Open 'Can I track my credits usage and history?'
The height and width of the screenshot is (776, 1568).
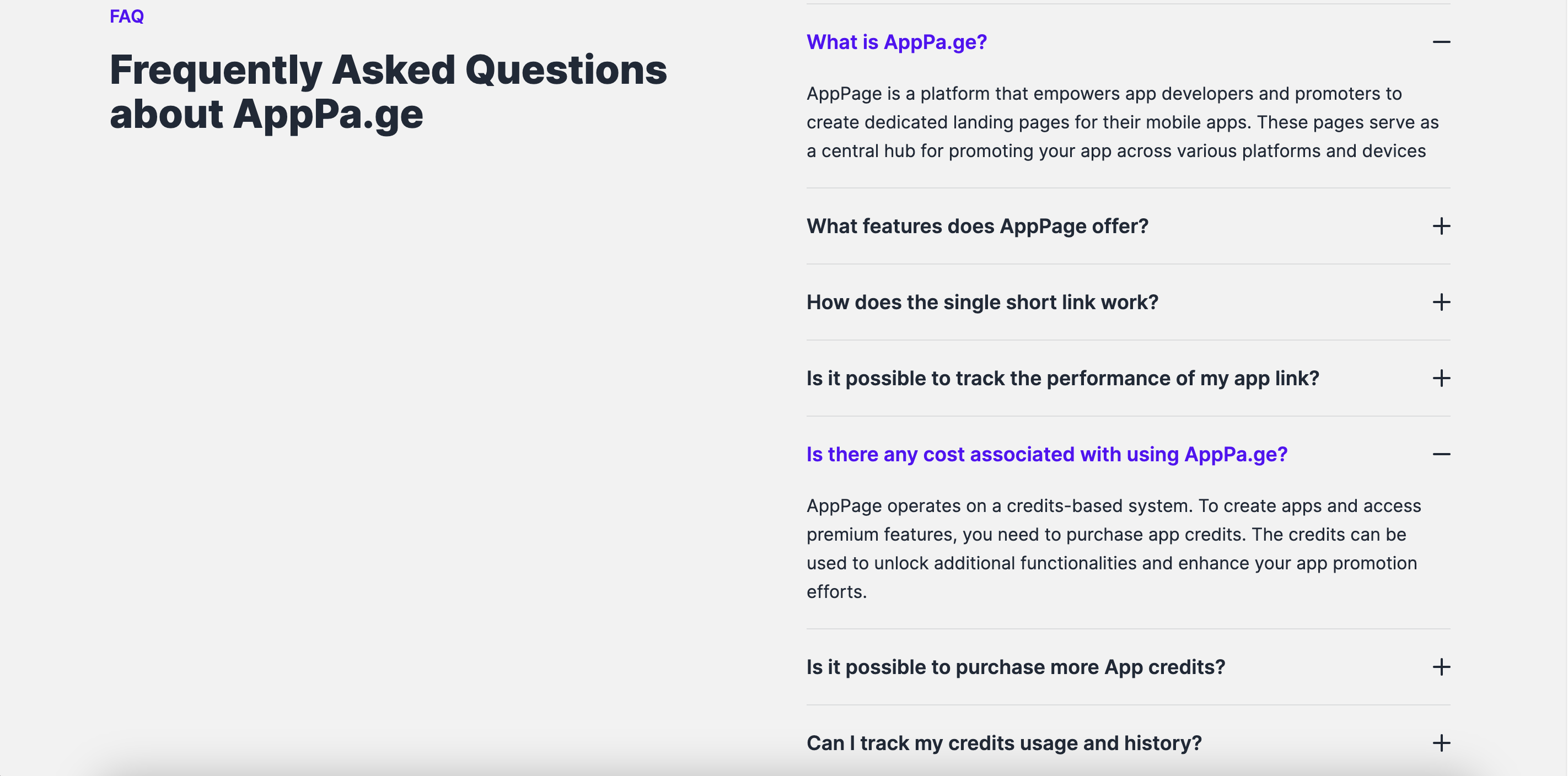(x=1005, y=743)
